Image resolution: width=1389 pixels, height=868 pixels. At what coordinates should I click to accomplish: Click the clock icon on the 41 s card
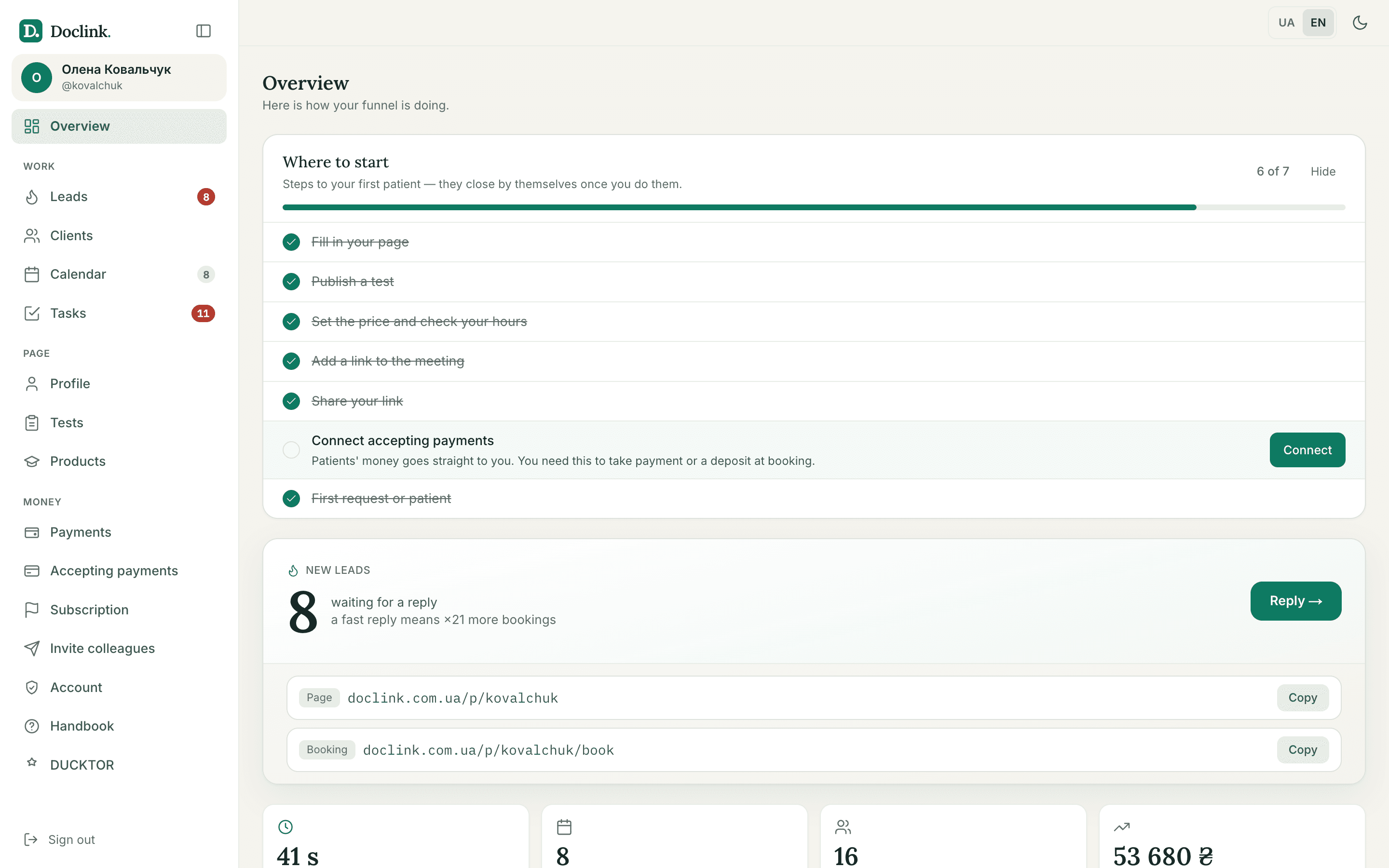coord(285,827)
